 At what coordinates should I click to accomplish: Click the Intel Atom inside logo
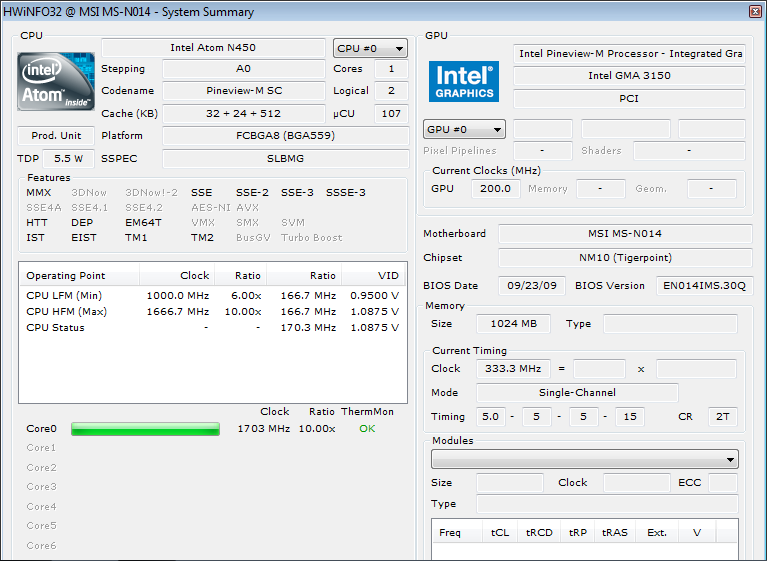click(x=56, y=81)
